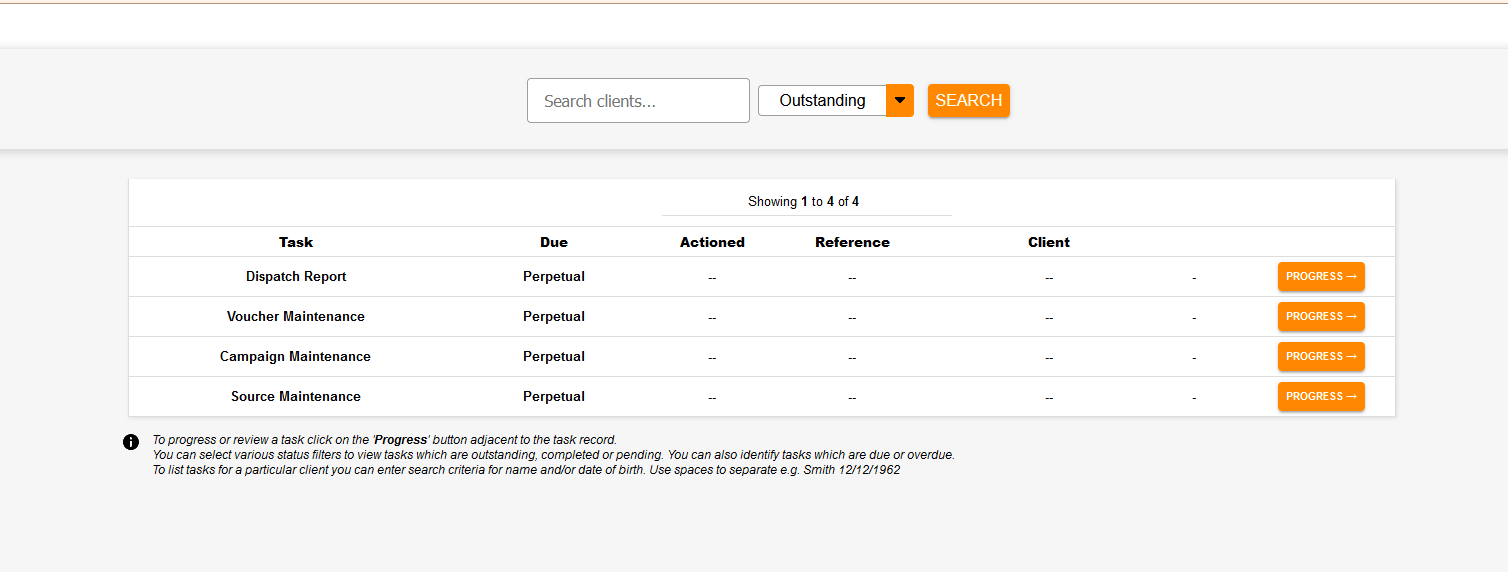Open the orange status filter dropdown arrow
The image size is (1508, 572).
pyautogui.click(x=900, y=100)
